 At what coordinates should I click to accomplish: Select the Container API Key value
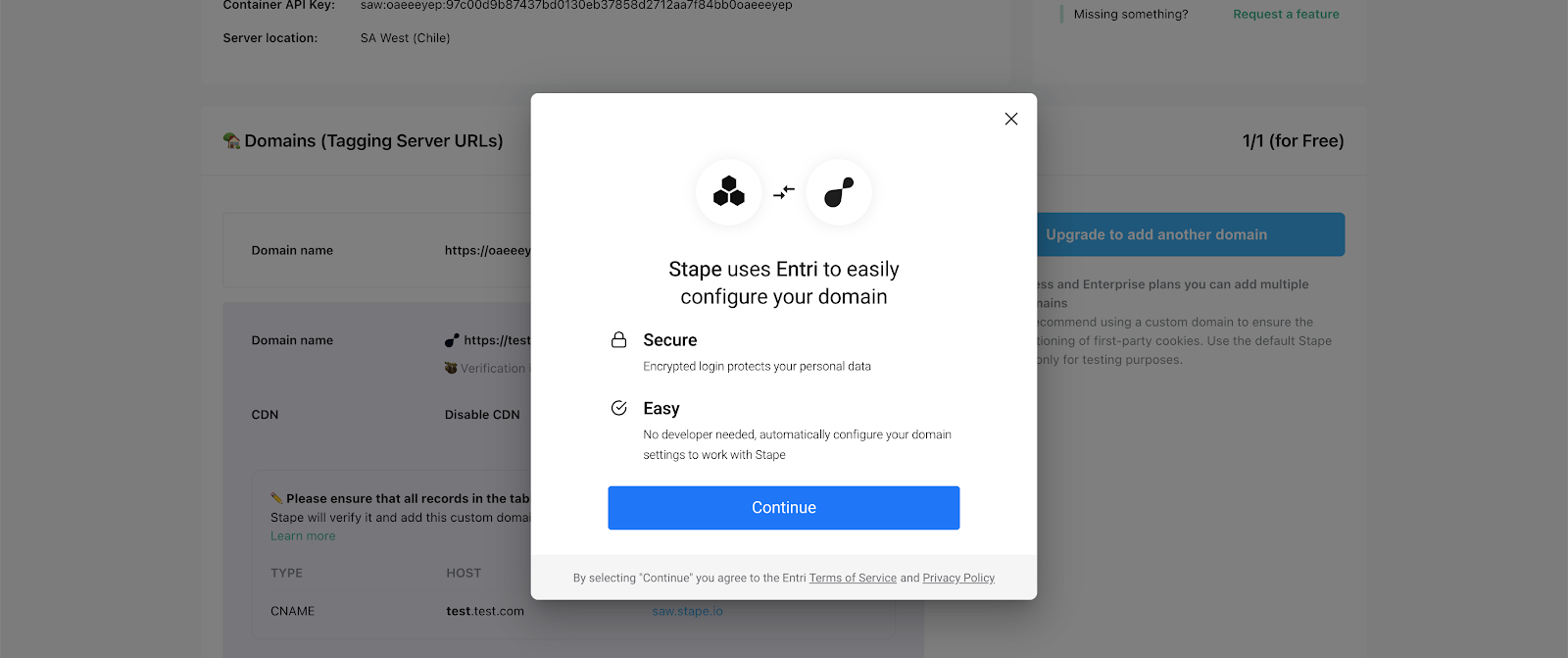click(x=576, y=5)
